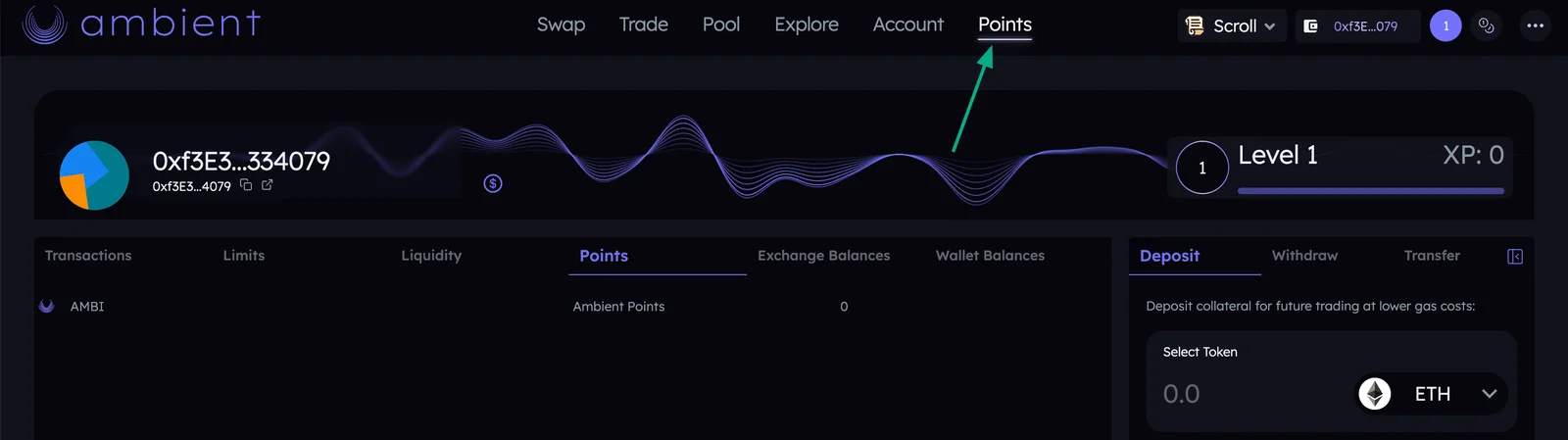Select the Withdraw tab
Screen dimensions: 1568x440
click(1304, 256)
